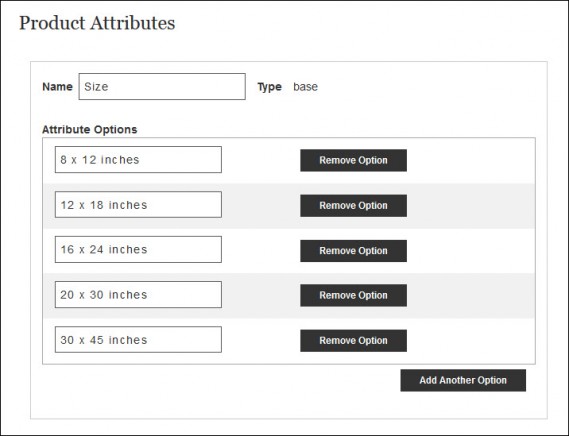This screenshot has width=569, height=436.
Task: Click the Product Attributes heading
Action: tap(97, 23)
